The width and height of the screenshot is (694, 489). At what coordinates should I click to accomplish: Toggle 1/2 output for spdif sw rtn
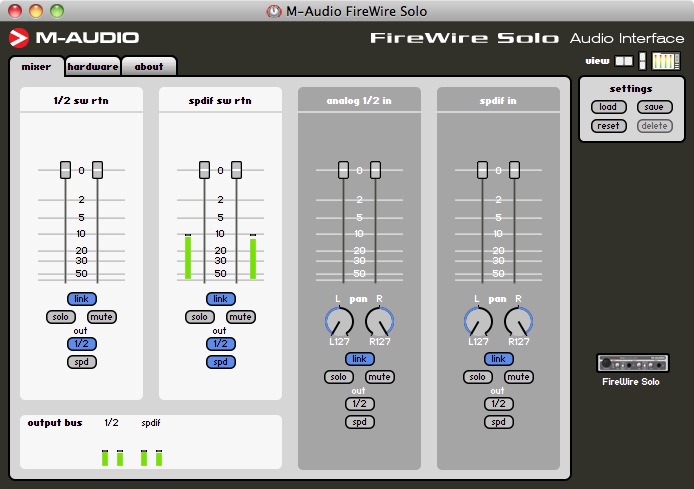(220, 344)
